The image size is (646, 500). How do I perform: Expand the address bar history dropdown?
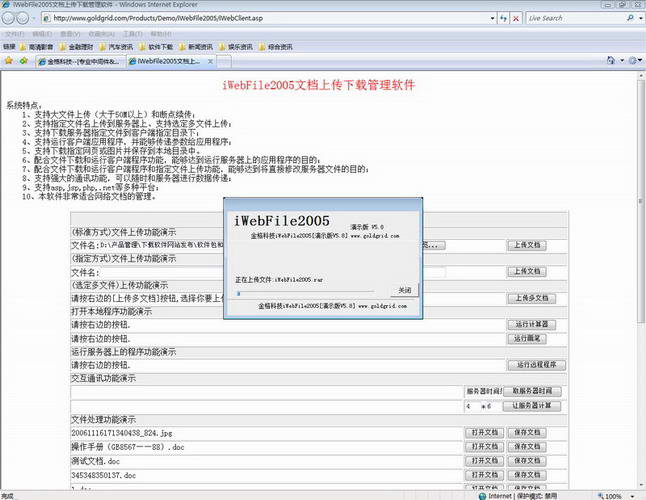[x=492, y=18]
